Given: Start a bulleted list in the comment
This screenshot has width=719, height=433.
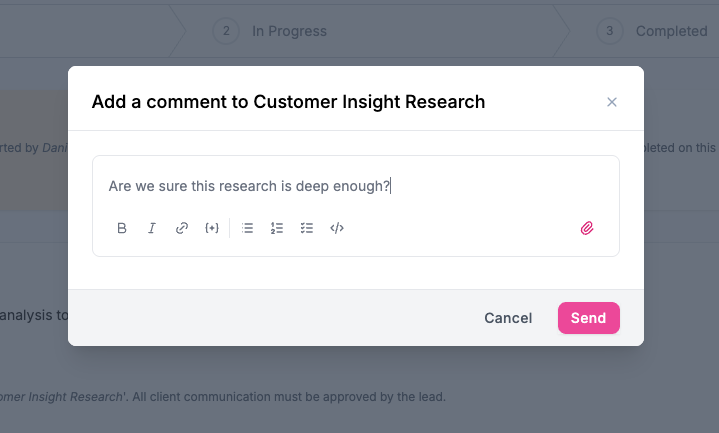Looking at the screenshot, I should (248, 228).
